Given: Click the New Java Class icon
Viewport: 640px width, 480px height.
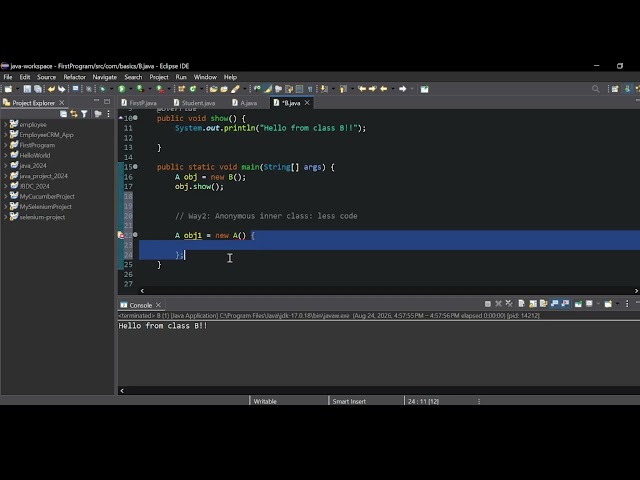Looking at the screenshot, I should (x=193, y=89).
